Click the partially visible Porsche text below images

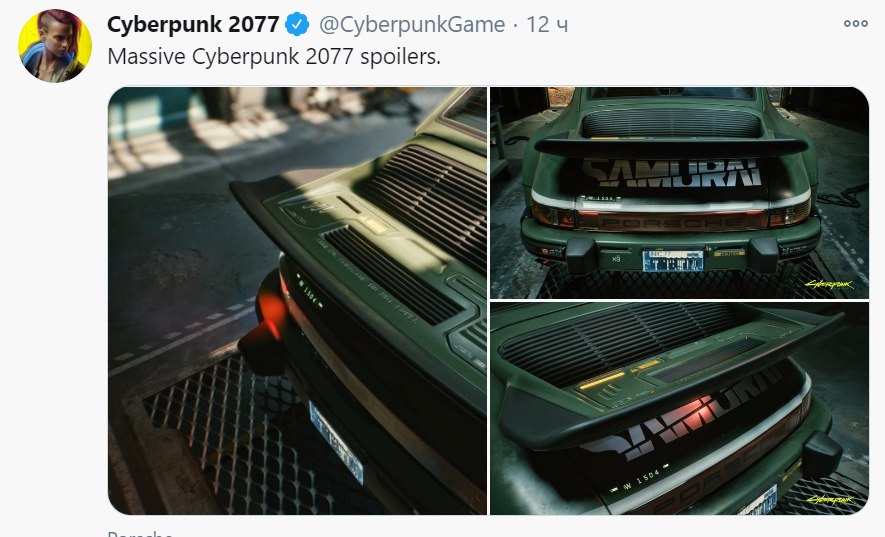click(139, 532)
